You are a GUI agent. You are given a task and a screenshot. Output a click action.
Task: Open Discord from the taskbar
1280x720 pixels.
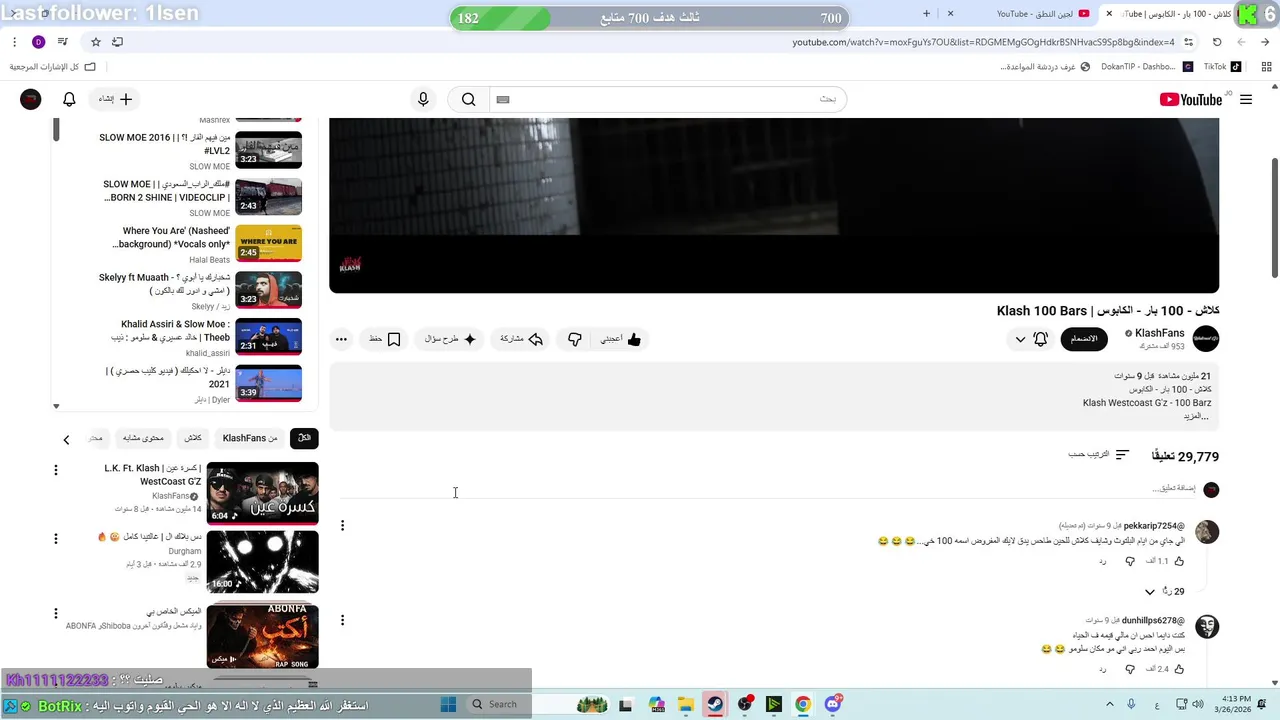833,704
